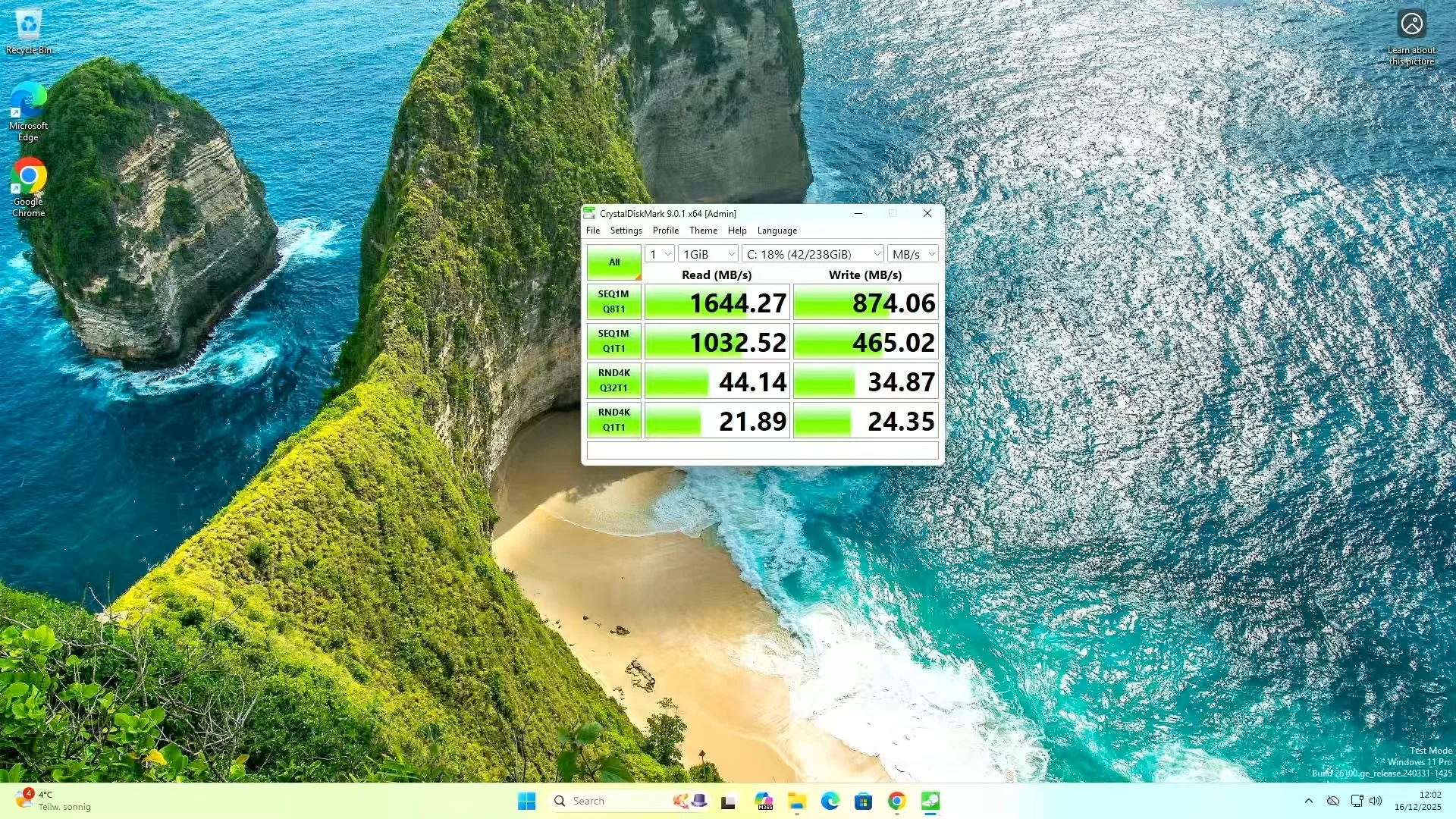Image resolution: width=1456 pixels, height=819 pixels.
Task: Open the 1GiB test size dropdown
Action: click(708, 254)
